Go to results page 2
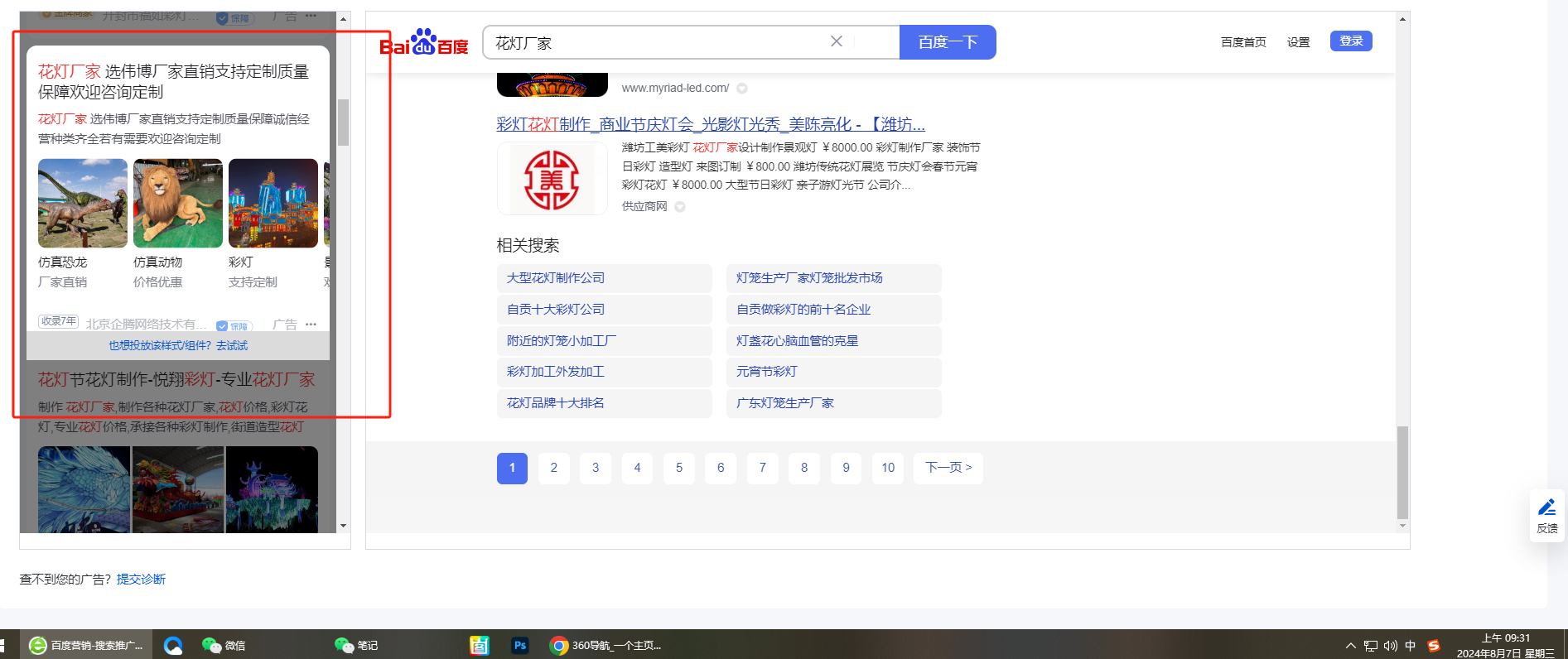1568x659 pixels. (553, 468)
